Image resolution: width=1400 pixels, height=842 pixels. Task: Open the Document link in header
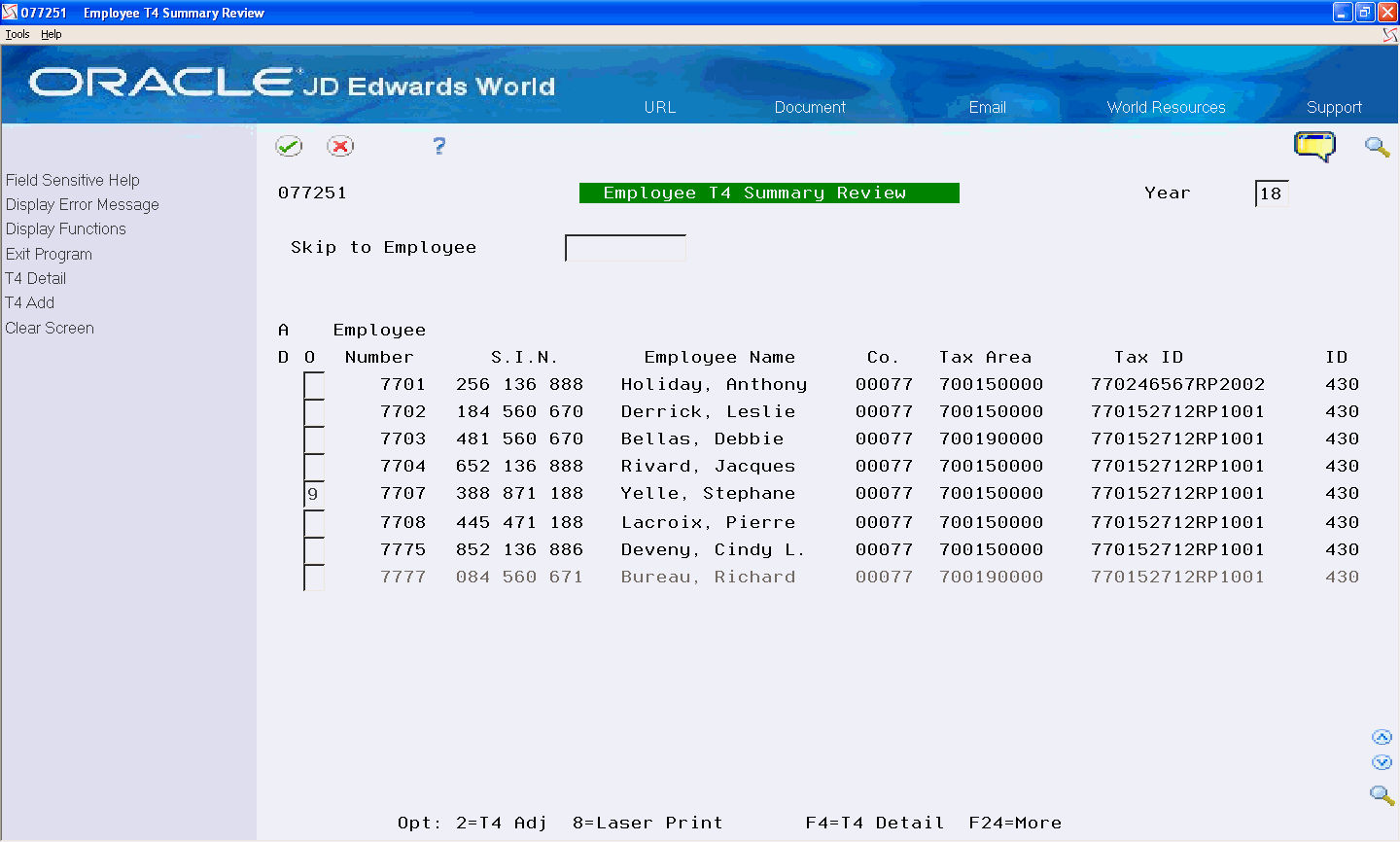point(810,107)
